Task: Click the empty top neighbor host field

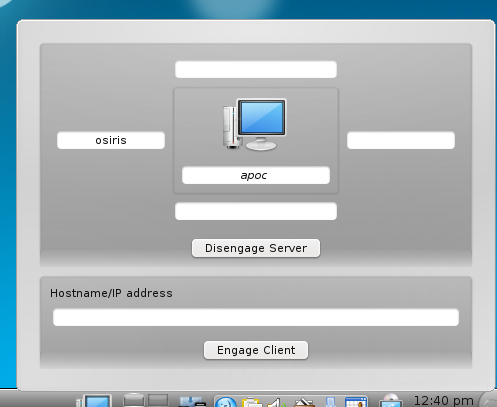Action: (x=256, y=69)
